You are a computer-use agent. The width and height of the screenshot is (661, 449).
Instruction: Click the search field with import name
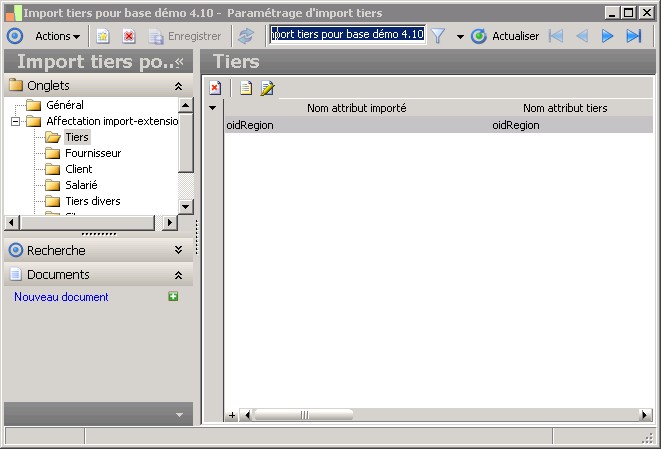point(347,34)
